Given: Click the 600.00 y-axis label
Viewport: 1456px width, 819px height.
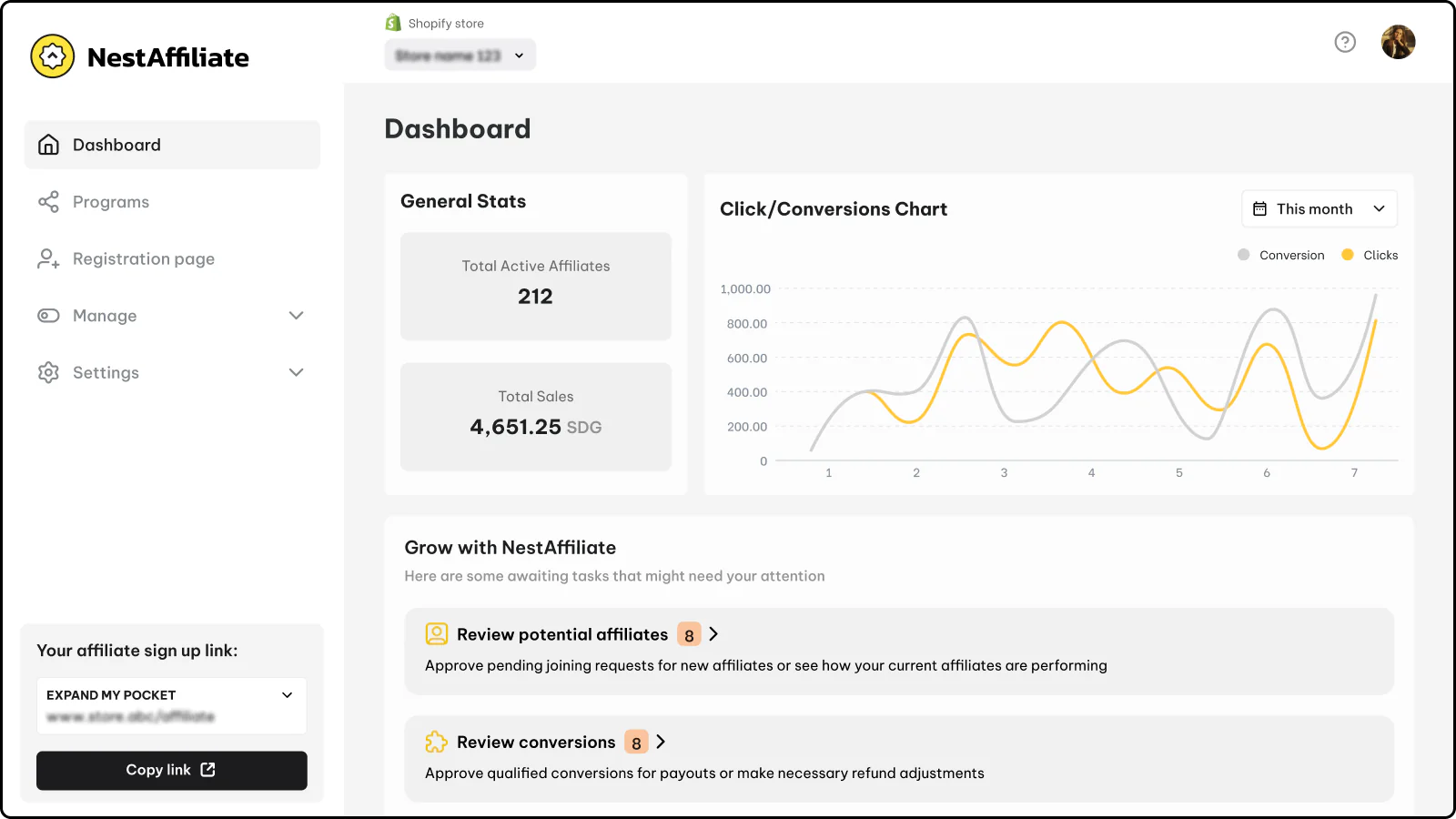Looking at the screenshot, I should click(x=747, y=359).
